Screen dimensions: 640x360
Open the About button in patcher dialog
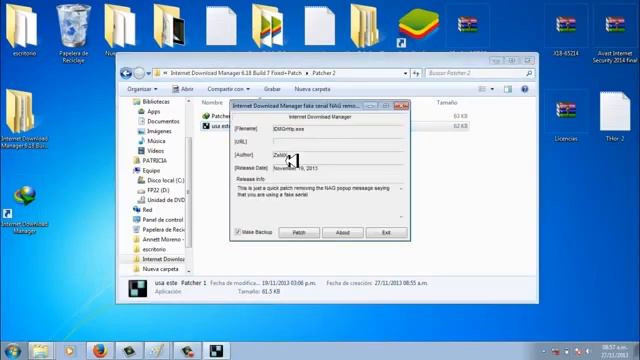342,233
